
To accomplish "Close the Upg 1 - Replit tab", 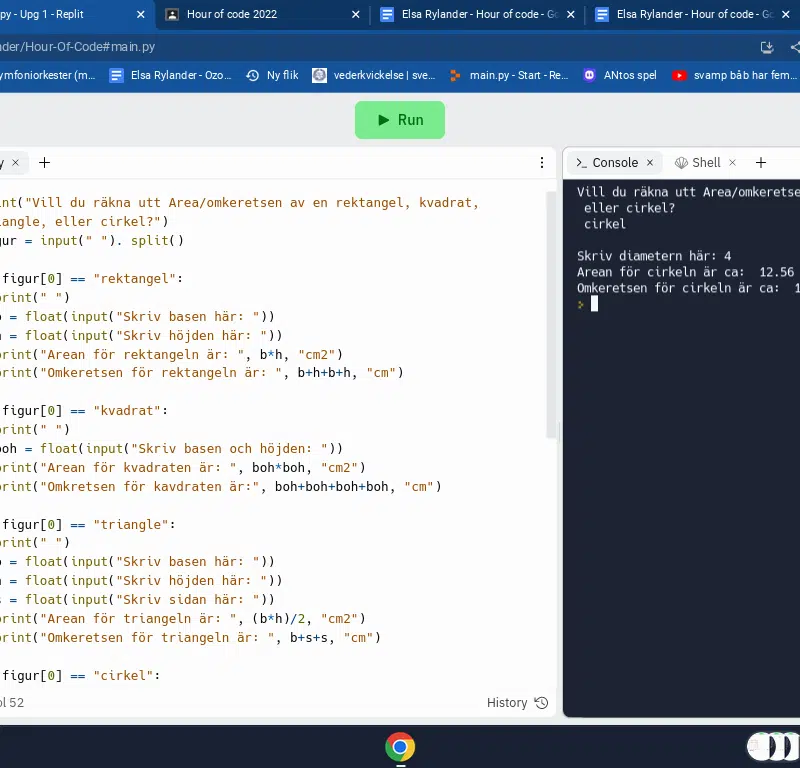I will point(141,15).
